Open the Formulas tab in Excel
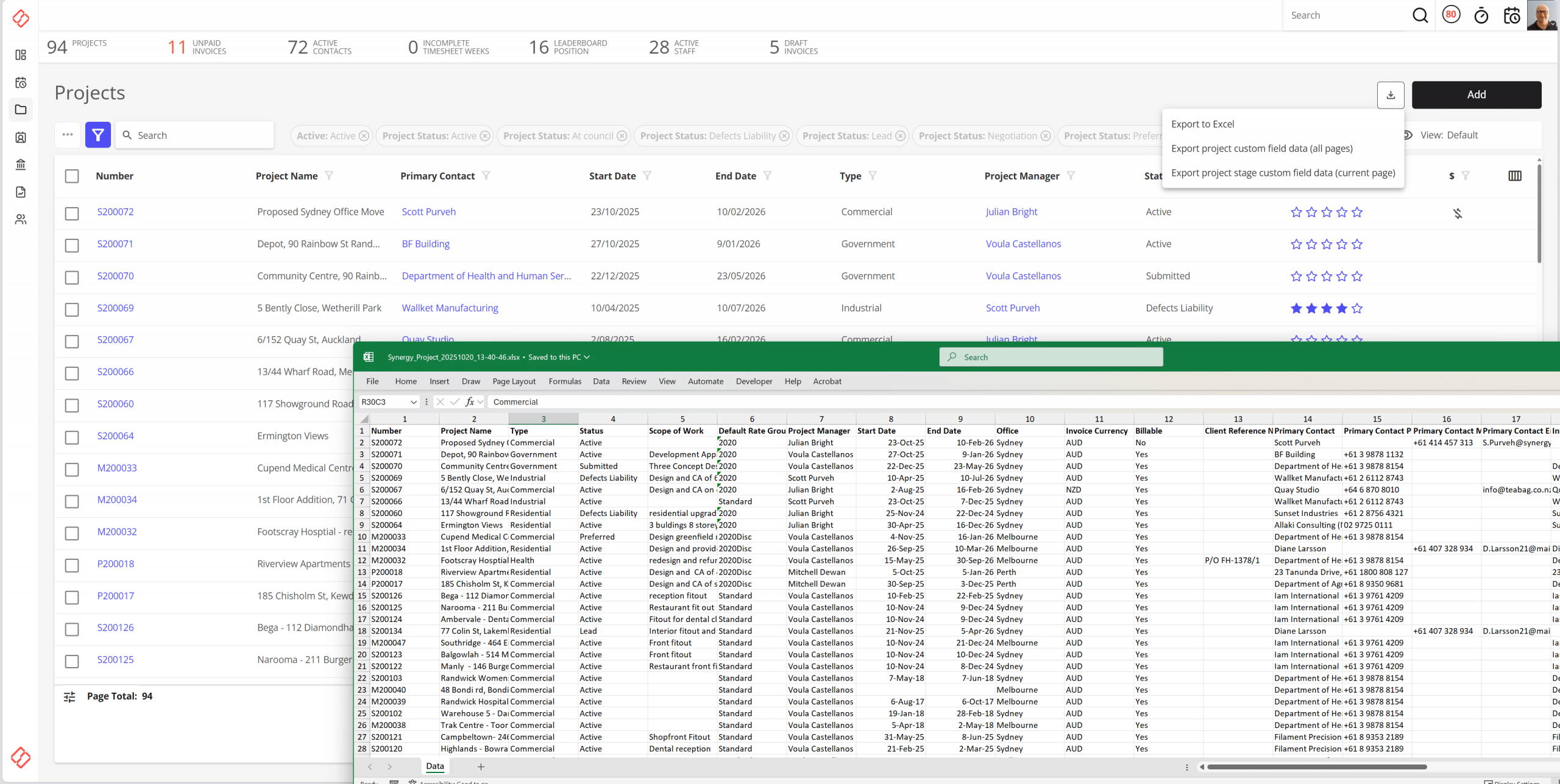 pyautogui.click(x=564, y=381)
